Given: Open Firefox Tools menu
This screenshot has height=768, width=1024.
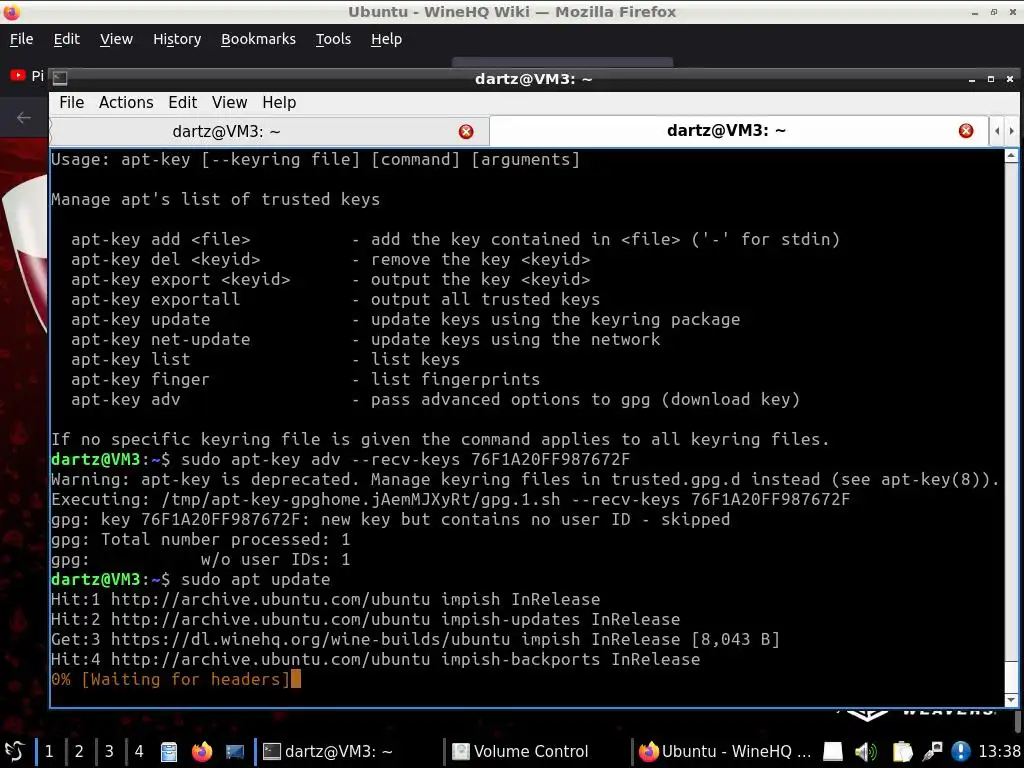Looking at the screenshot, I should pyautogui.click(x=333, y=39).
